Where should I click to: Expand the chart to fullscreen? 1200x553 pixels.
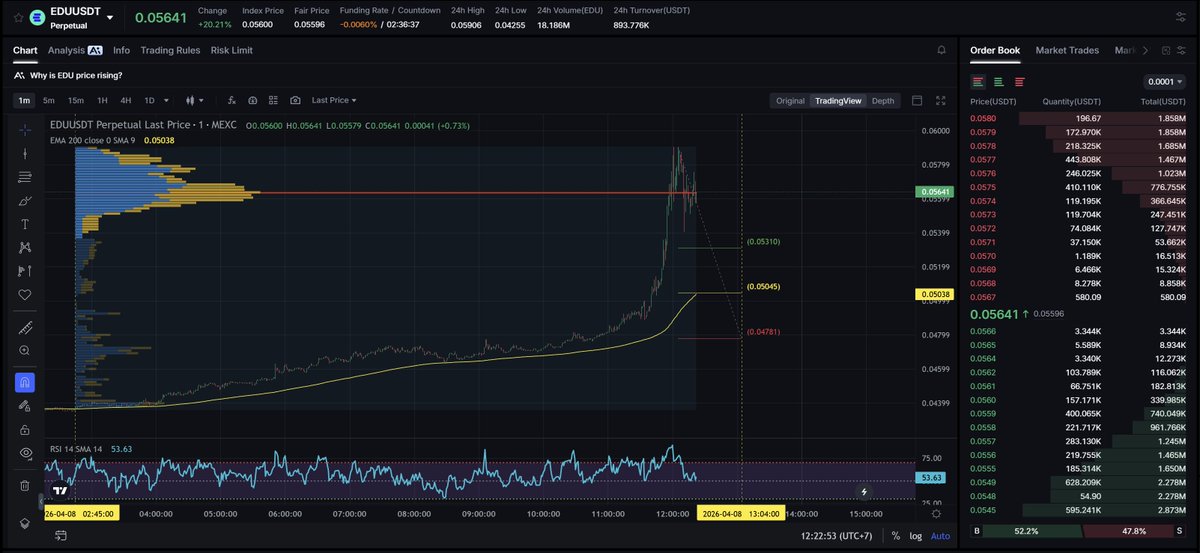pyautogui.click(x=940, y=100)
